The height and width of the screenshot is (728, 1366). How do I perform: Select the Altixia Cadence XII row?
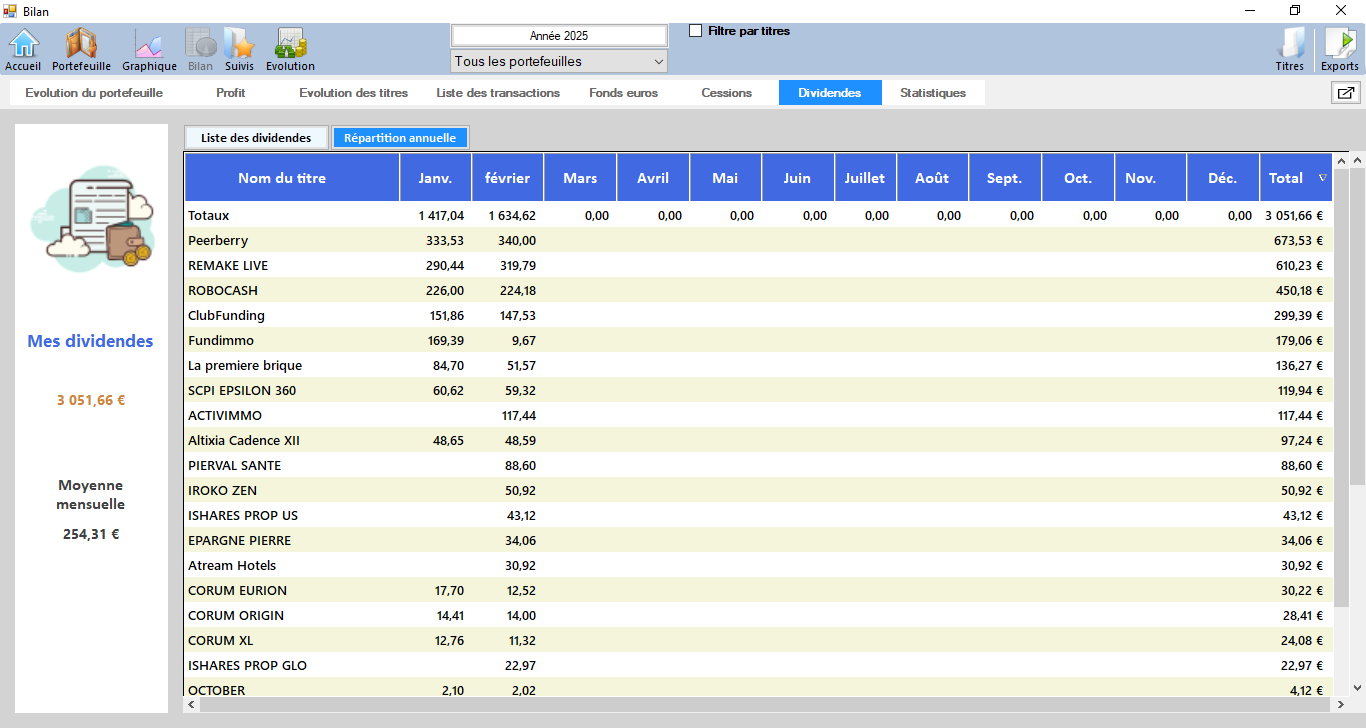(x=758, y=440)
